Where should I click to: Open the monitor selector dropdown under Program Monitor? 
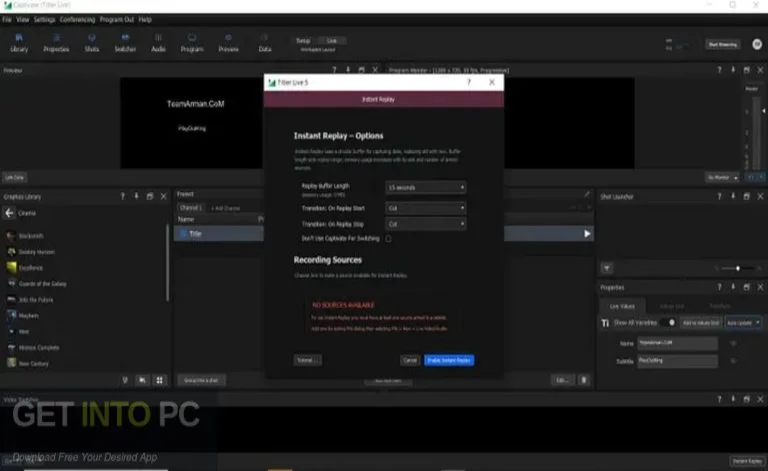tap(722, 177)
